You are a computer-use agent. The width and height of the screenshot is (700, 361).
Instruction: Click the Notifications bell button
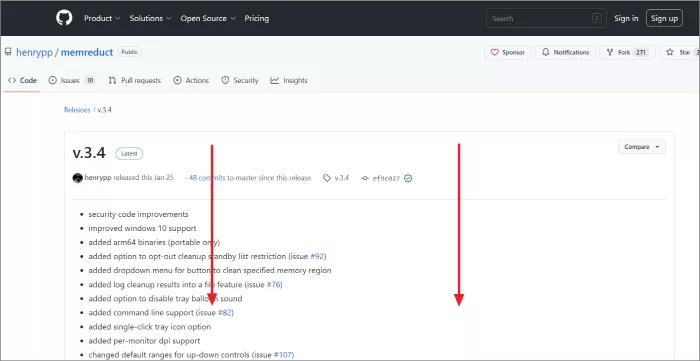click(x=565, y=53)
